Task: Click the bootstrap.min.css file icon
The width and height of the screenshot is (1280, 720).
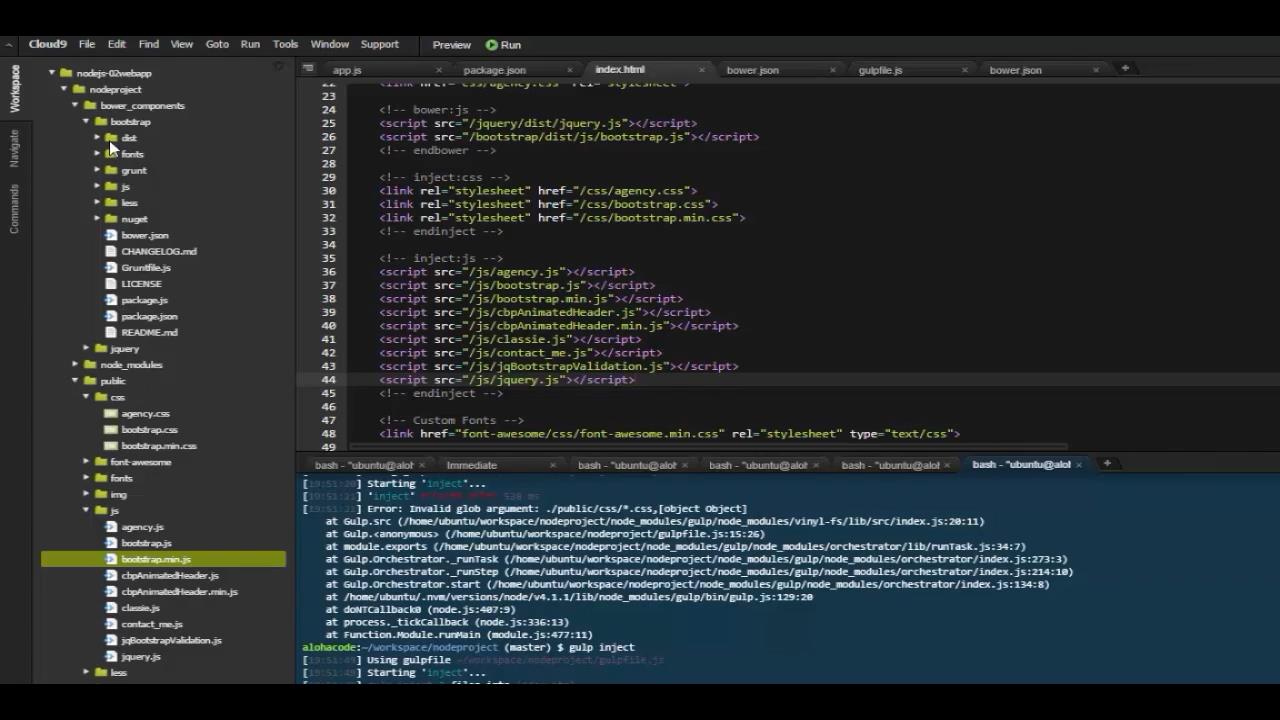Action: 112,446
